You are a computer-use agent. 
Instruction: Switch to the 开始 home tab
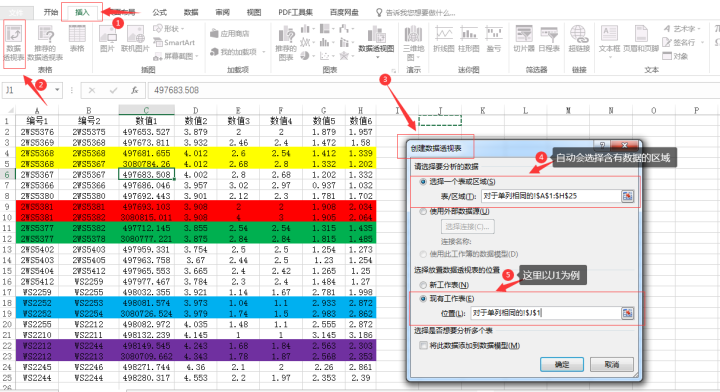(51, 12)
